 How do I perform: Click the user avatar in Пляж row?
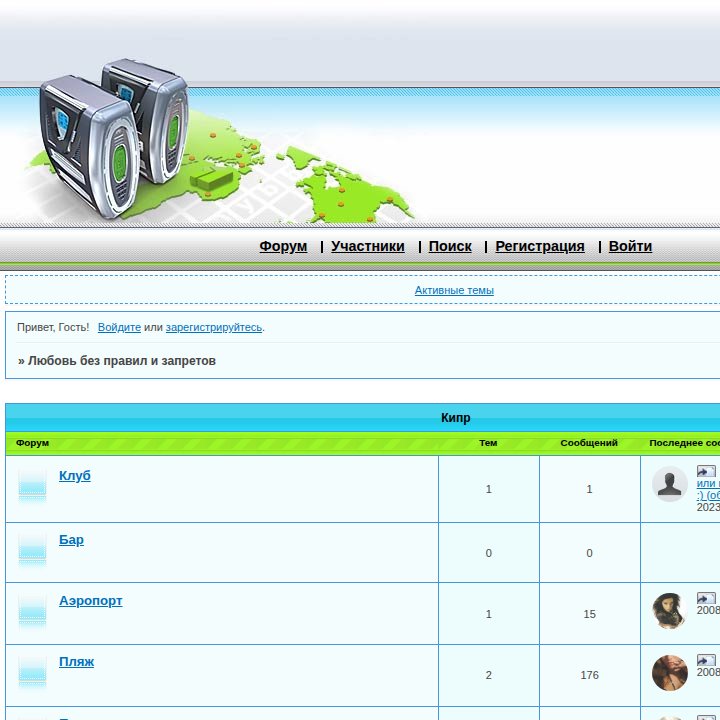tap(669, 673)
